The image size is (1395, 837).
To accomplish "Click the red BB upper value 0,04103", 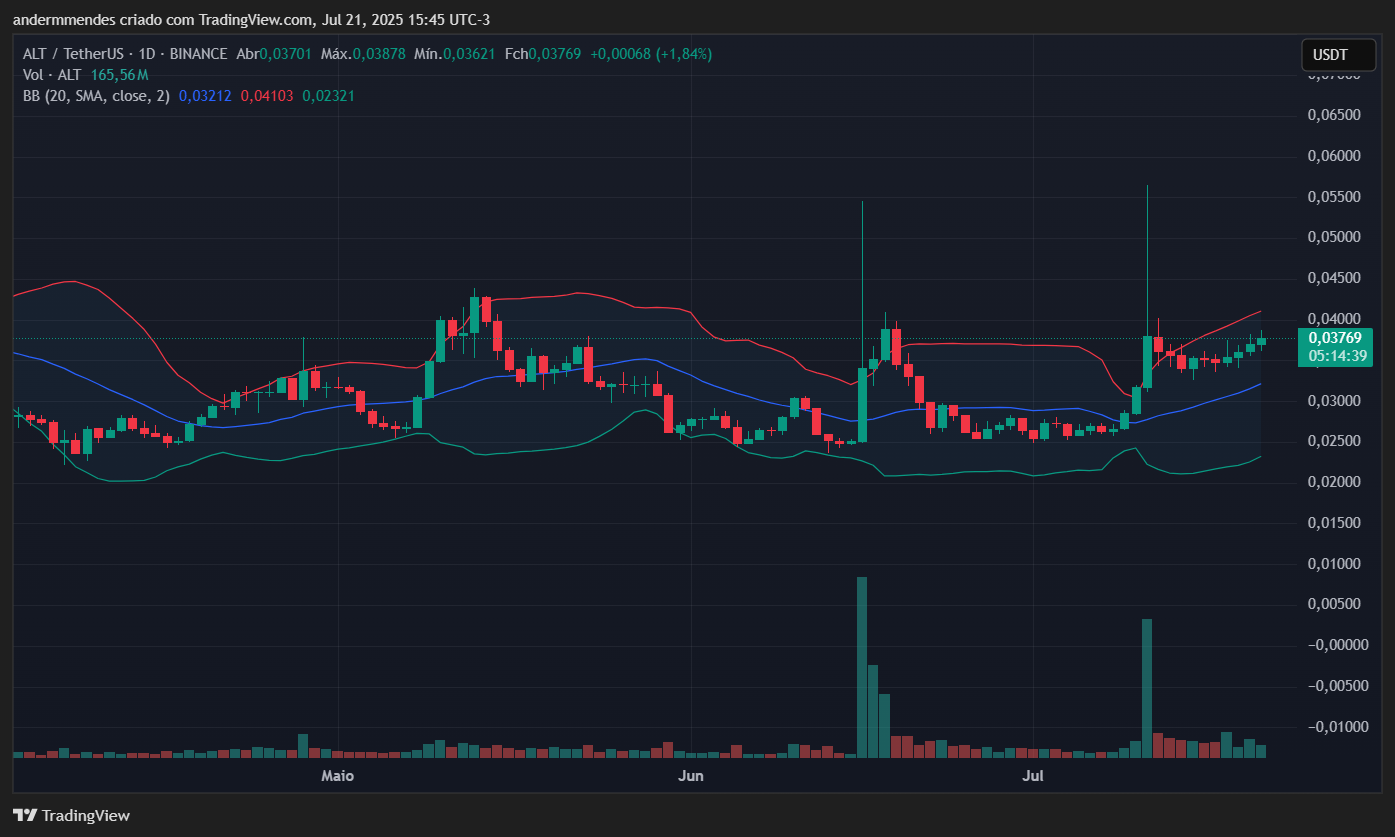I will [267, 96].
